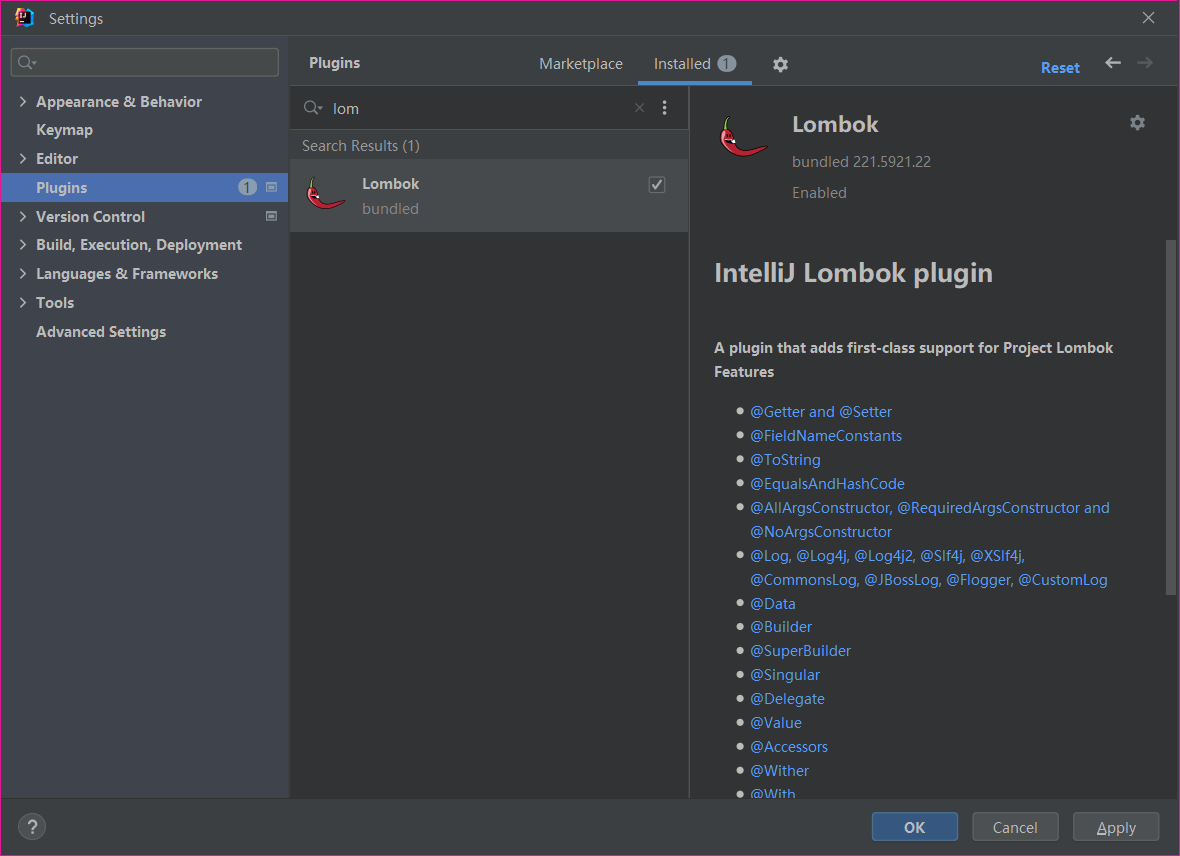
Task: Select Plugins in settings tree
Action: (144, 187)
